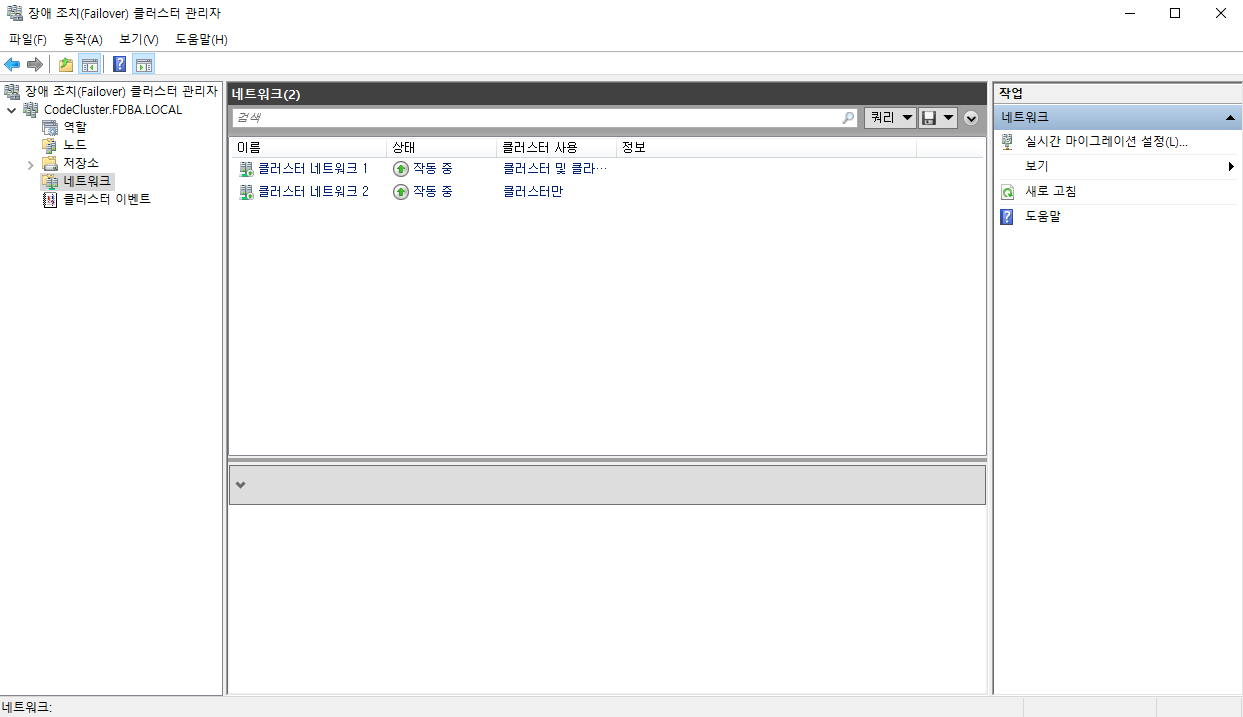Expand the details pane chevron
The width and height of the screenshot is (1243, 717).
point(240,485)
